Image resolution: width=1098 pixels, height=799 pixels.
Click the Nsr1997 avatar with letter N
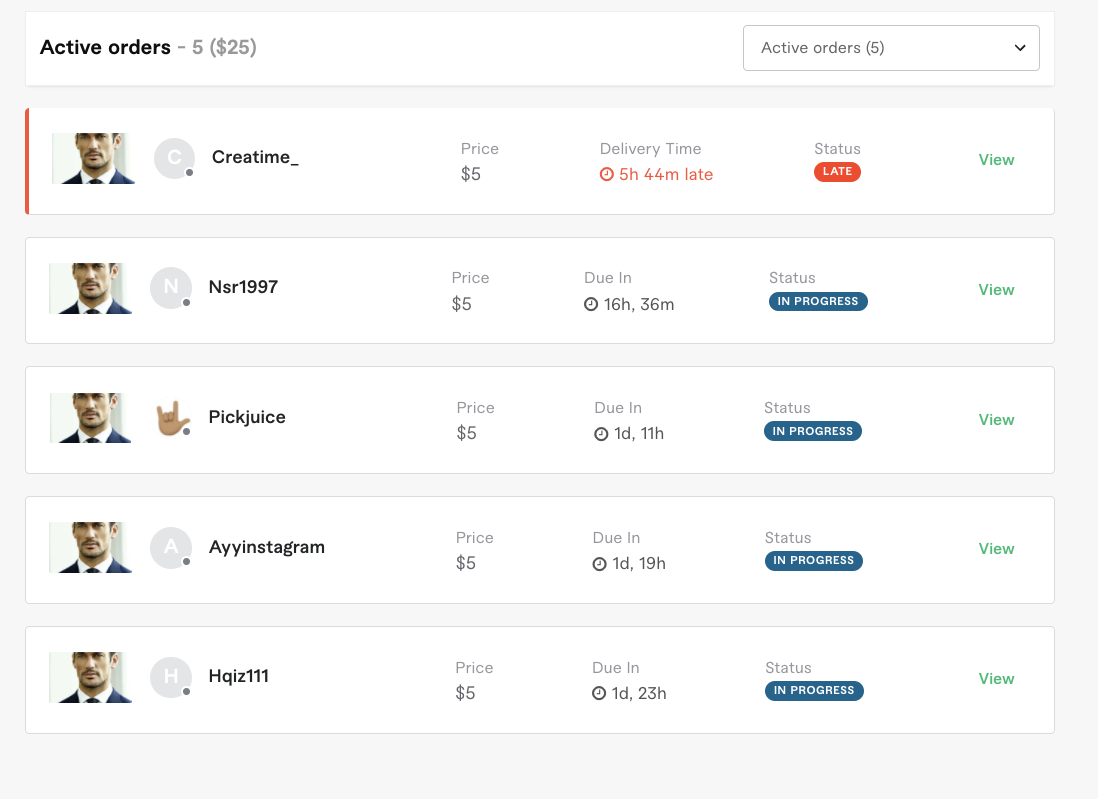171,287
